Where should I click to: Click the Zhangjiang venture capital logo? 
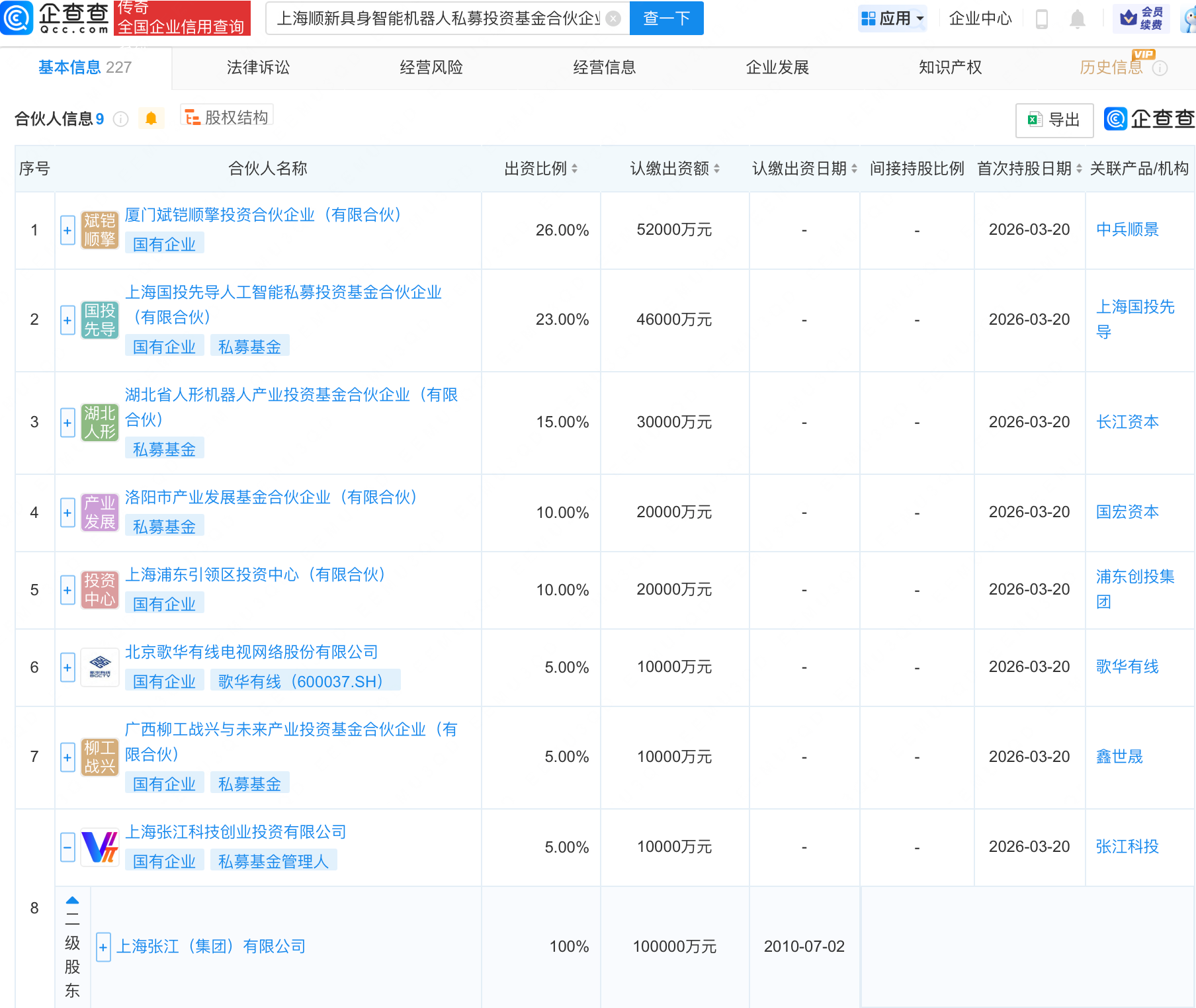(x=100, y=847)
